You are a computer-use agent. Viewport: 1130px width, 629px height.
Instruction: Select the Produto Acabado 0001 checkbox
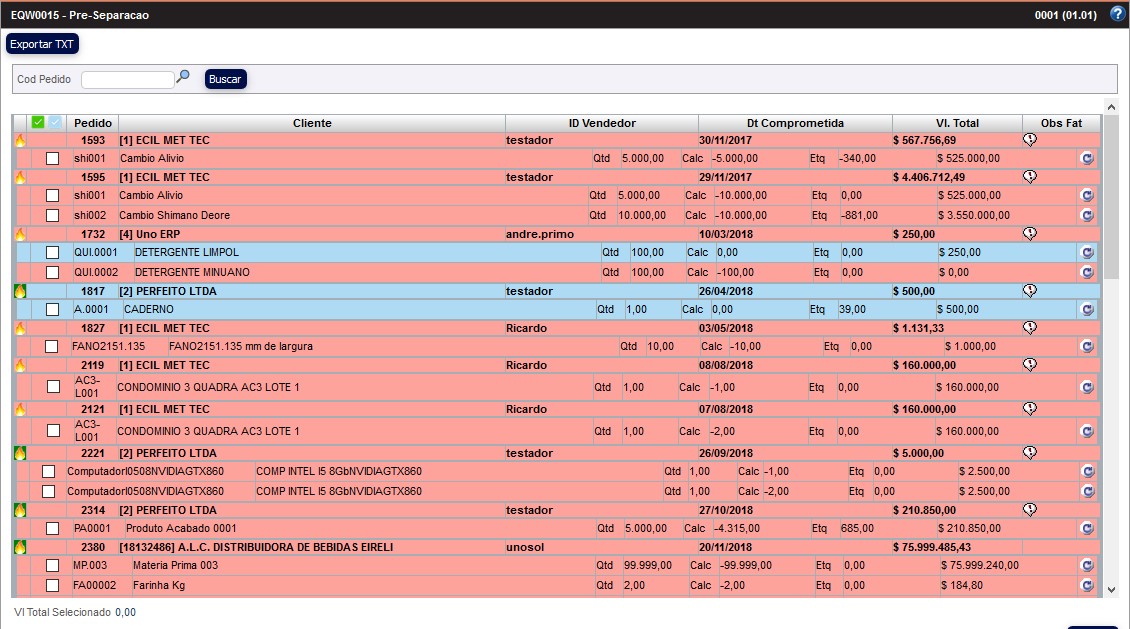click(52, 529)
